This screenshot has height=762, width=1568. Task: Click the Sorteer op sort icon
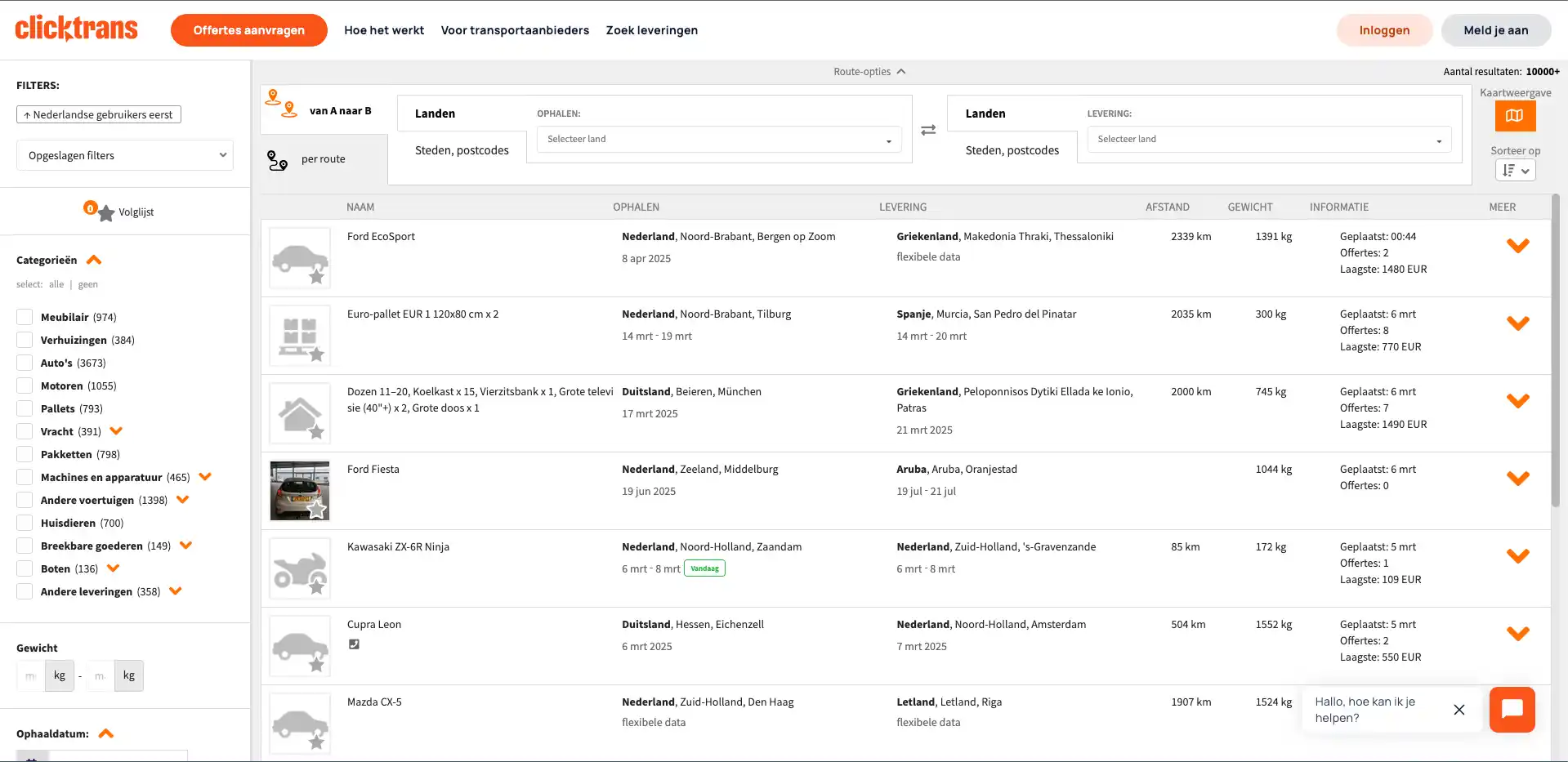(1514, 170)
